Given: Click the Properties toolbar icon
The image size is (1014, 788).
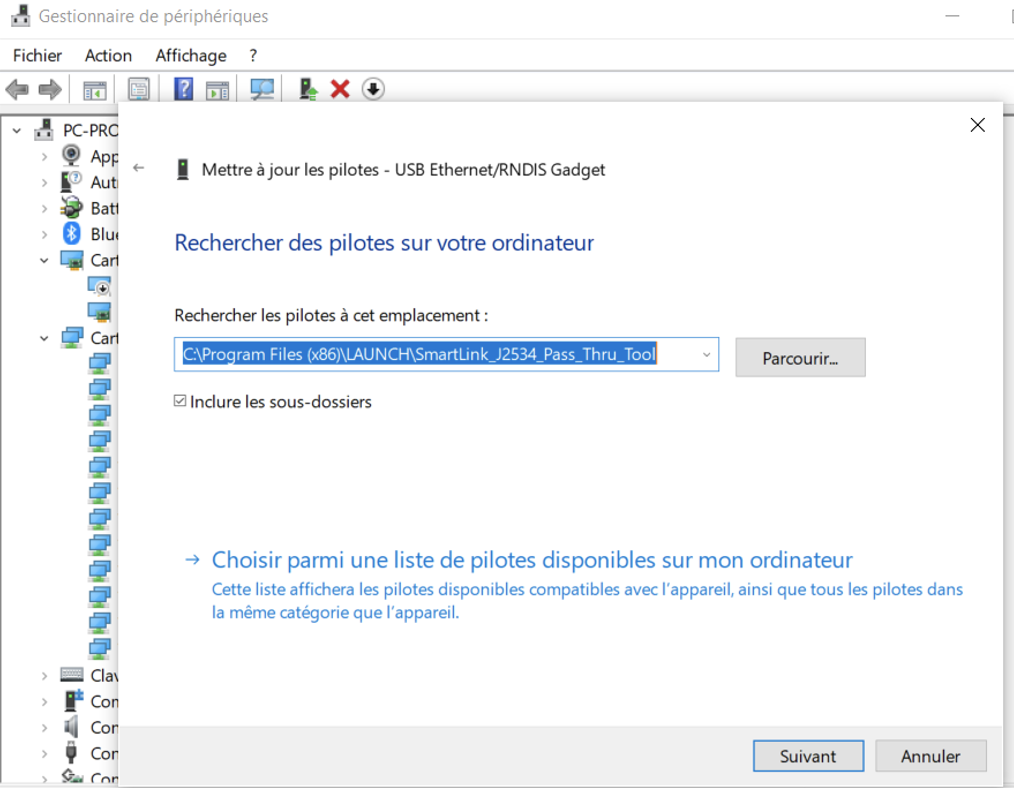Looking at the screenshot, I should [139, 89].
